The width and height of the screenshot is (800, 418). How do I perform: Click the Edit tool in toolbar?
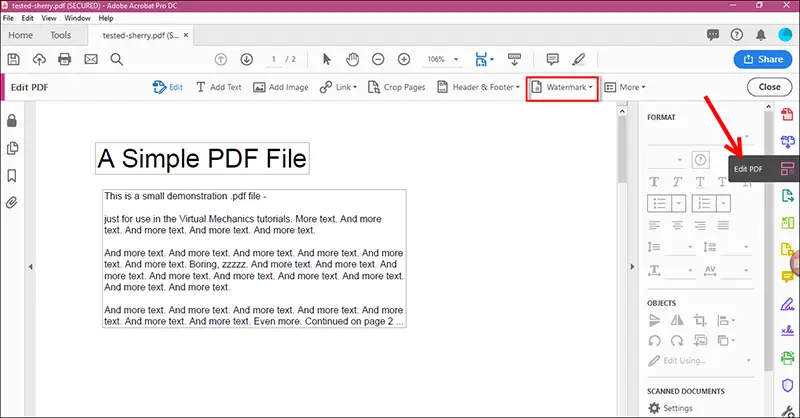coord(168,87)
